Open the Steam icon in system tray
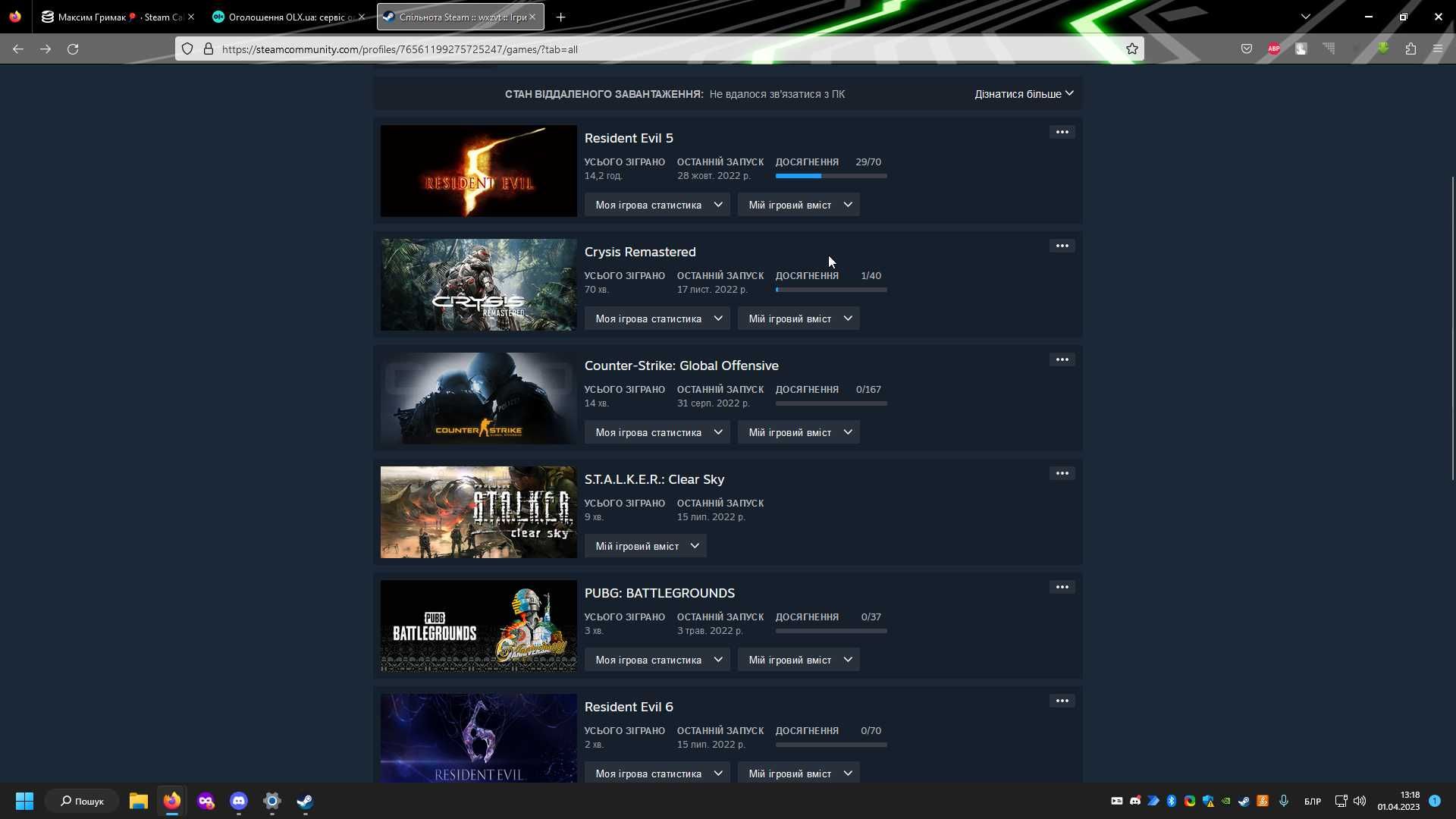 [x=1244, y=801]
